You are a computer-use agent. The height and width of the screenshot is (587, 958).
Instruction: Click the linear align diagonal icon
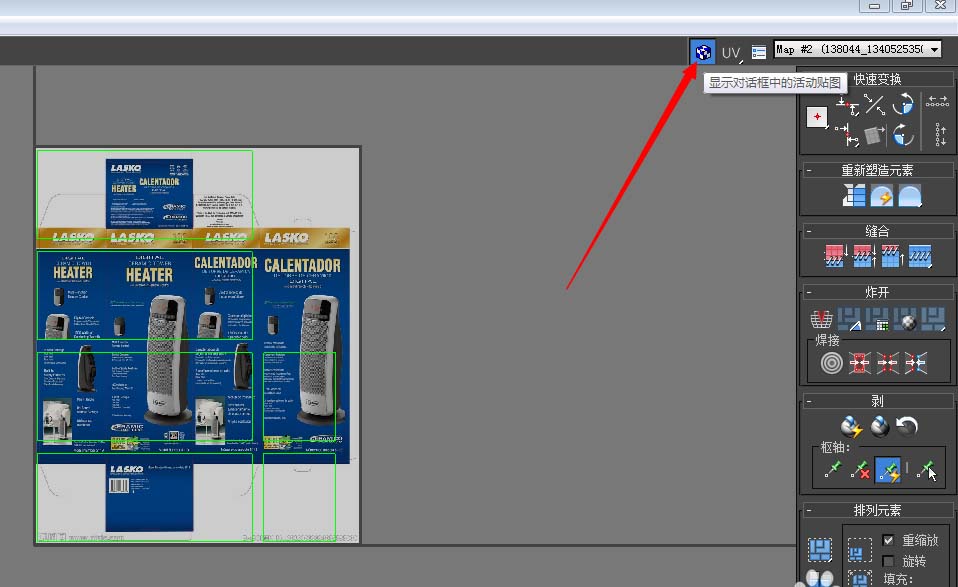[x=874, y=104]
